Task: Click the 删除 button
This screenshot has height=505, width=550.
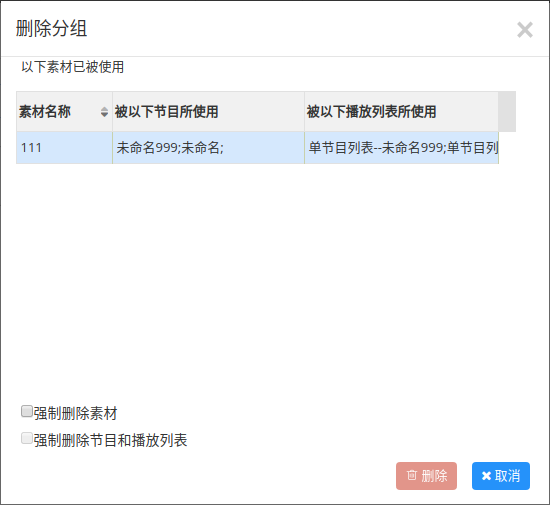Action: (x=426, y=476)
